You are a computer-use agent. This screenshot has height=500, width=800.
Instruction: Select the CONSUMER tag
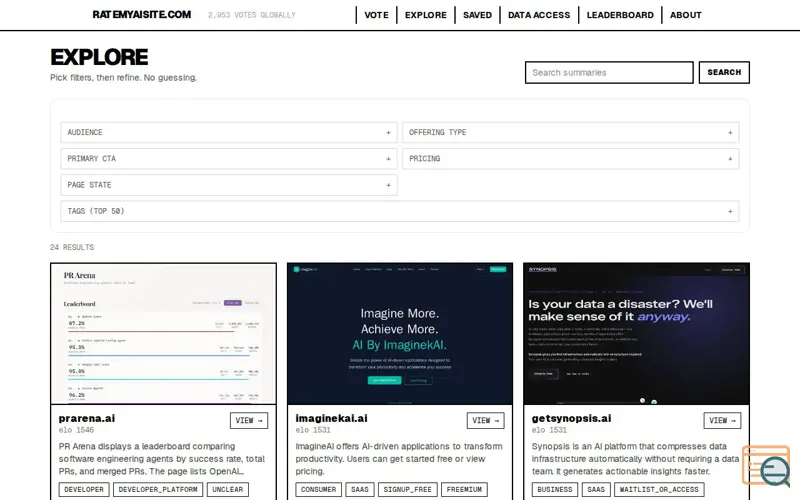tap(318, 489)
